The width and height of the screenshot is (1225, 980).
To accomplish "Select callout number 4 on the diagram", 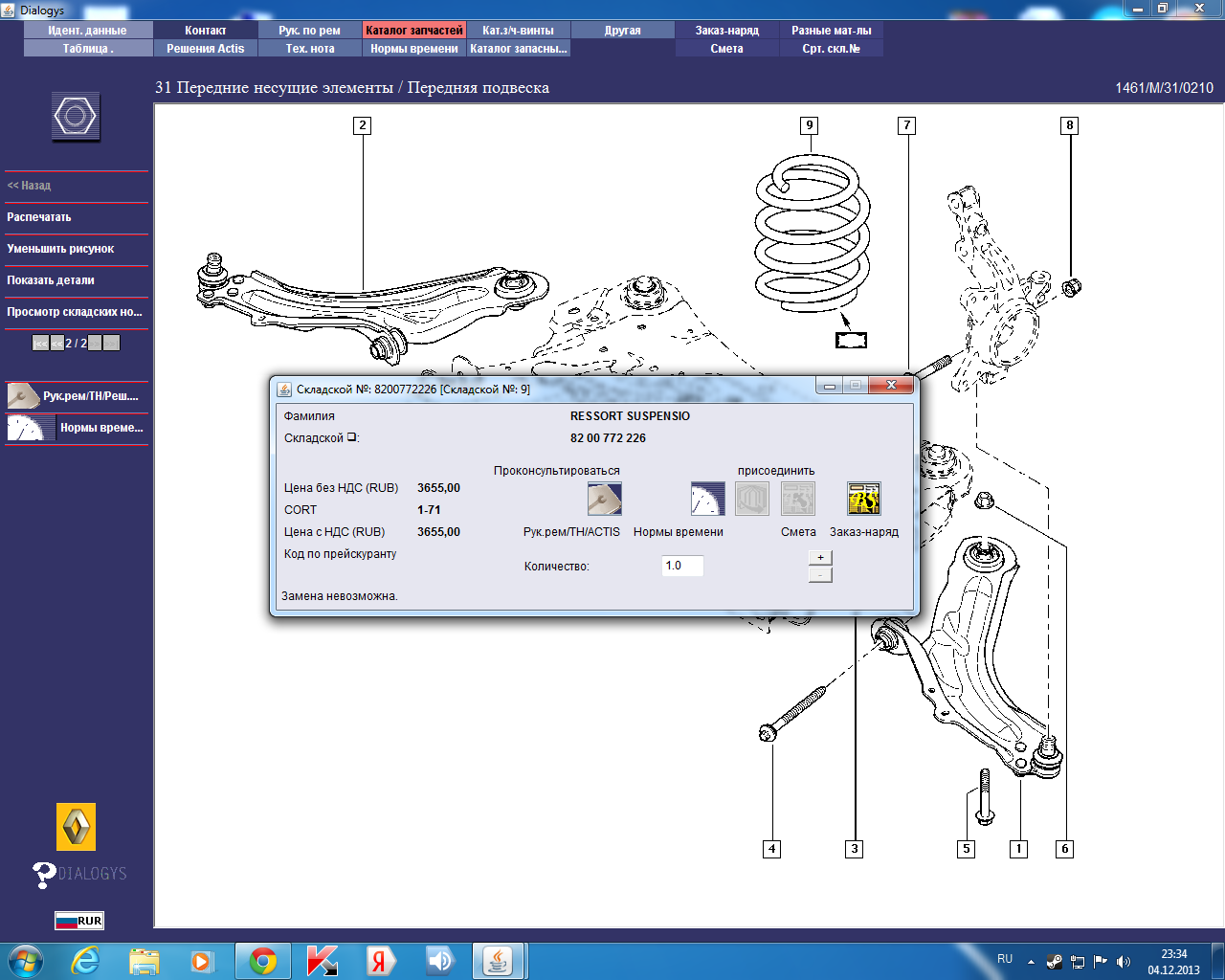I will click(771, 849).
